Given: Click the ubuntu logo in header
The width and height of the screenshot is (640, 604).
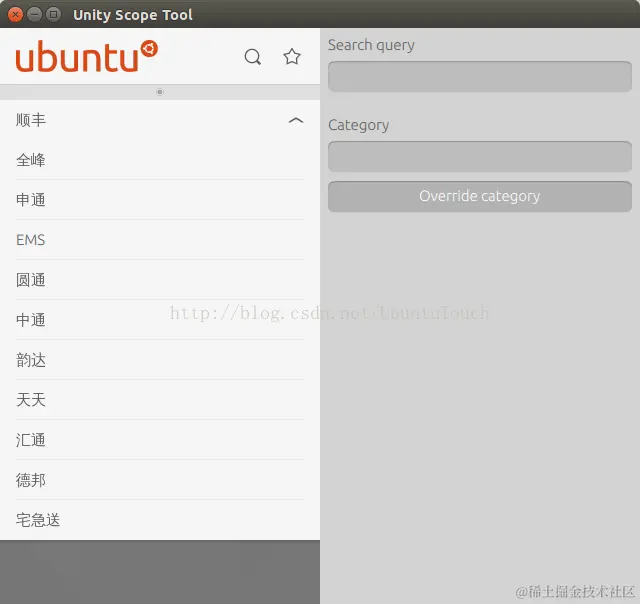Looking at the screenshot, I should 87,56.
